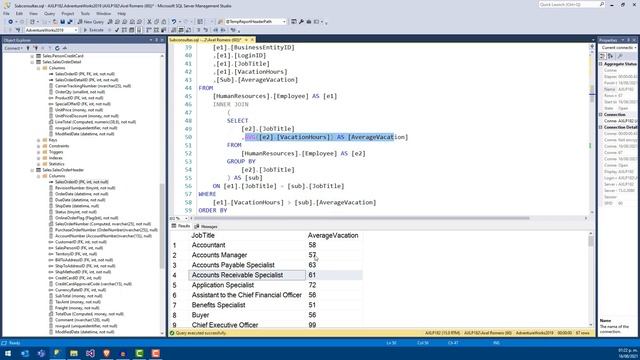Expand the Sales.PersonCreditCard table node

[x=32, y=56]
